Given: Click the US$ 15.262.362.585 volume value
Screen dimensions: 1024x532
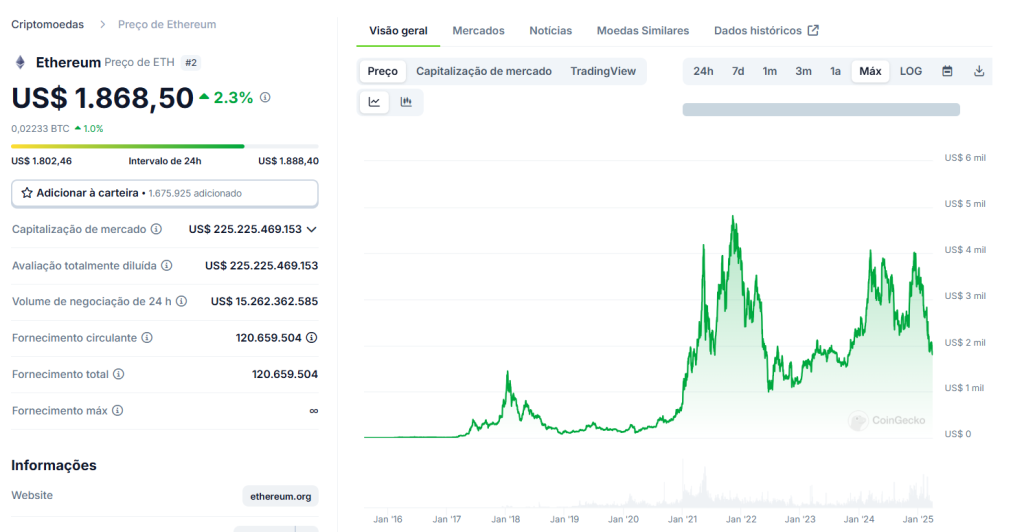Looking at the screenshot, I should tap(264, 302).
